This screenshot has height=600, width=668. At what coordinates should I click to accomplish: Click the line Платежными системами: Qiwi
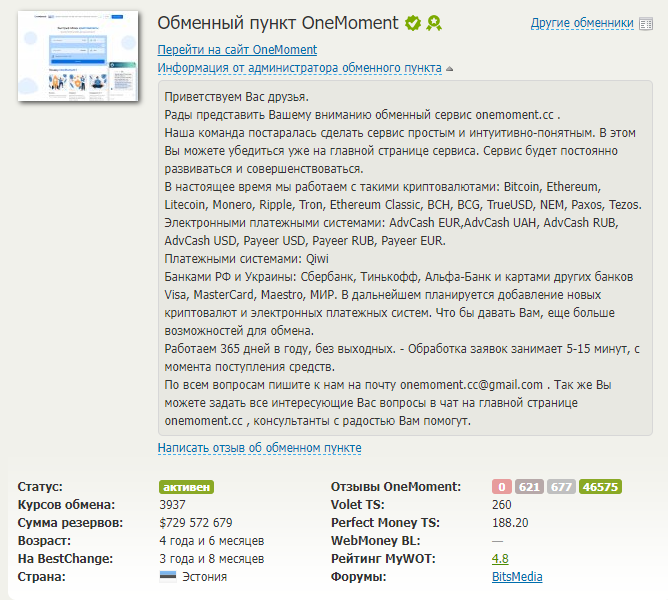click(246, 259)
